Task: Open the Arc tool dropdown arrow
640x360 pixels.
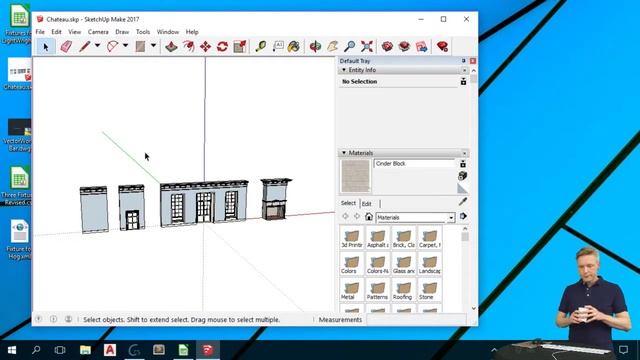Action: pyautogui.click(x=125, y=46)
